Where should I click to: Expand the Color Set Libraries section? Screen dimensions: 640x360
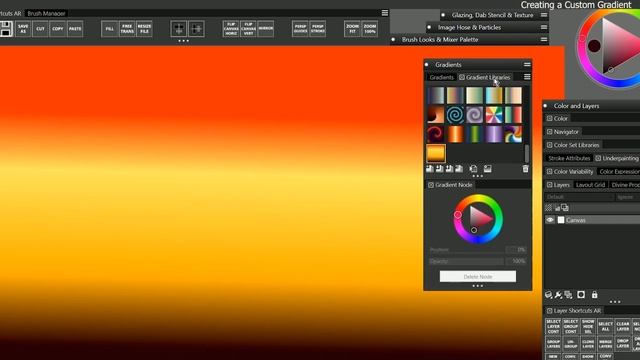coord(549,145)
